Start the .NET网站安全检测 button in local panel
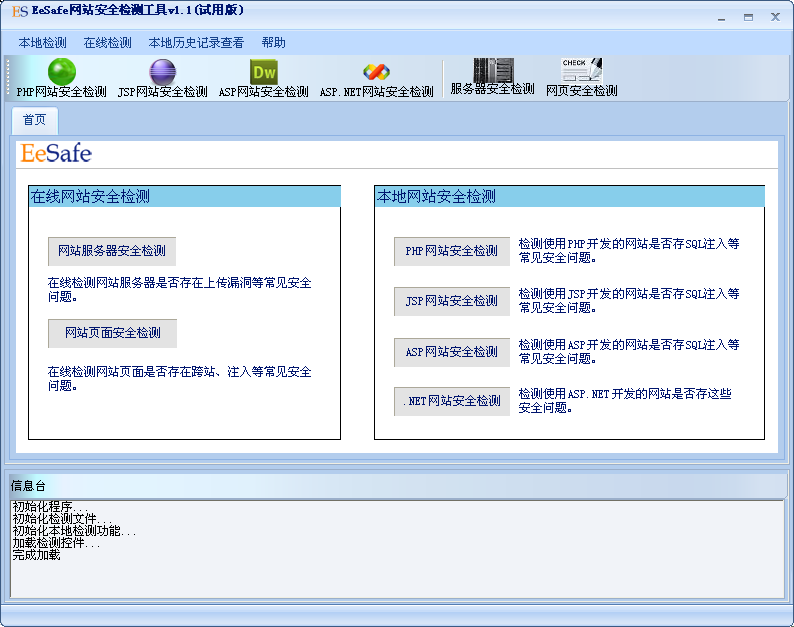The width and height of the screenshot is (794, 627). (452, 401)
